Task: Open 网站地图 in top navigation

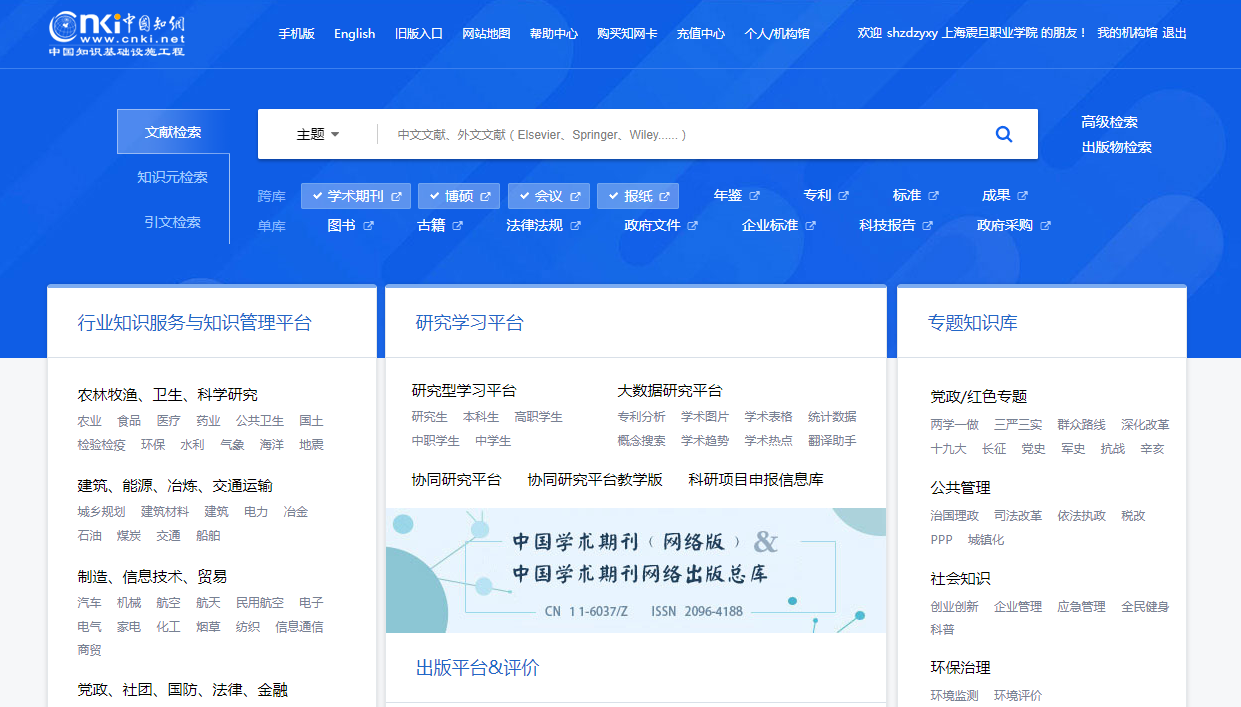Action: pos(486,33)
